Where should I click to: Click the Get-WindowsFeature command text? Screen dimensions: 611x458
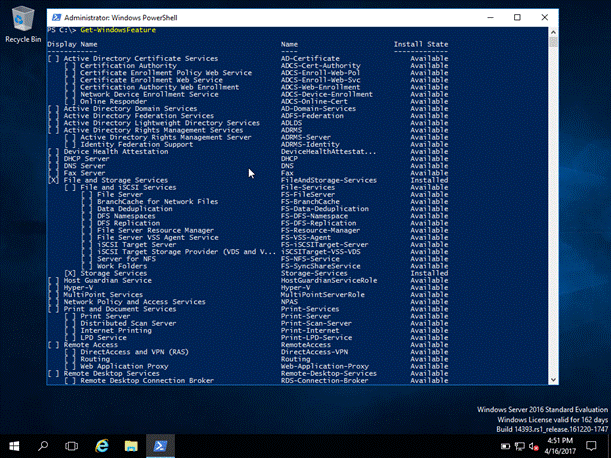click(x=118, y=30)
